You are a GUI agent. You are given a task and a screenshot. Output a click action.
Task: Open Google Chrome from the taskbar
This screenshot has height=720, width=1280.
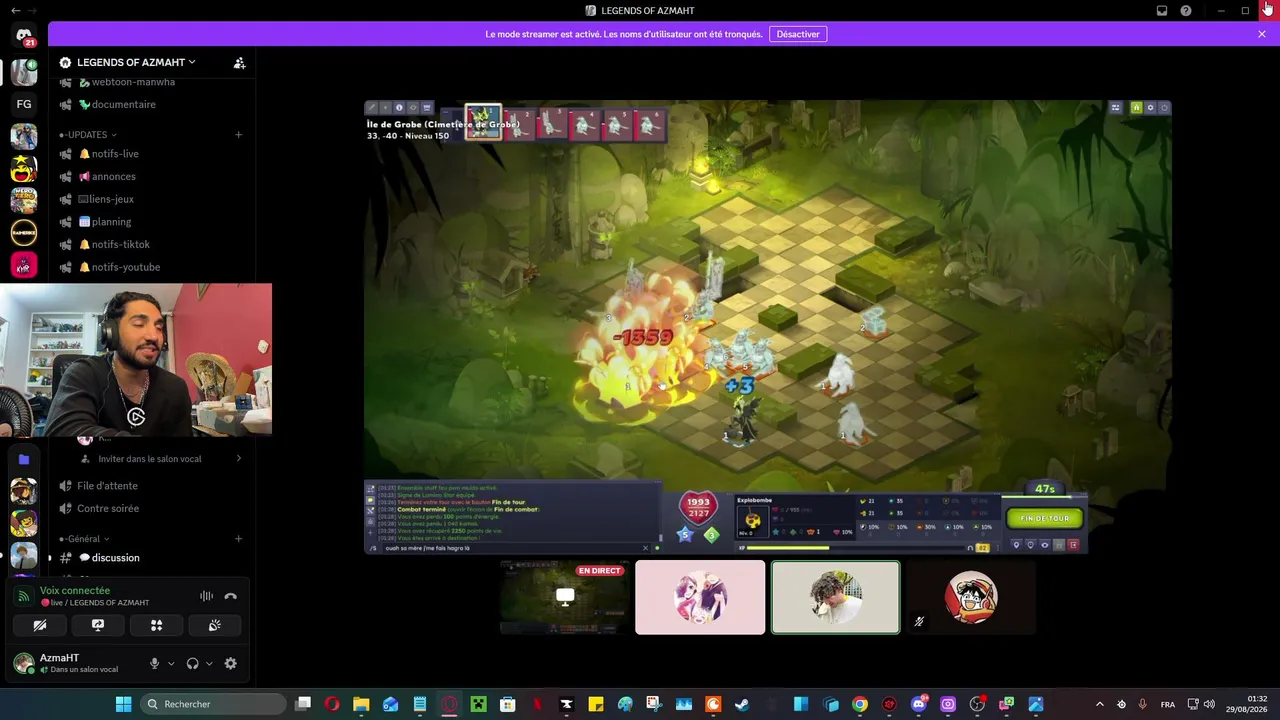click(860, 704)
